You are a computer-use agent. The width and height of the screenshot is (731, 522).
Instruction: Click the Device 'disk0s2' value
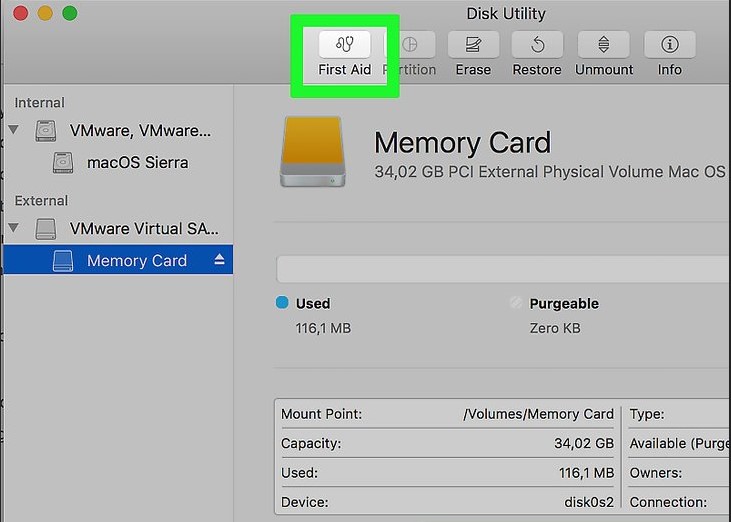pyautogui.click(x=589, y=502)
